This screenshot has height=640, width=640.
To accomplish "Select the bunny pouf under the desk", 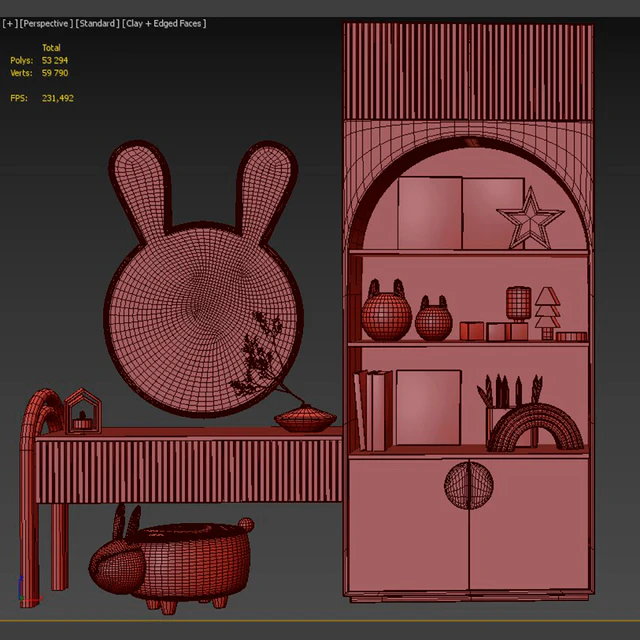I will tap(171, 559).
